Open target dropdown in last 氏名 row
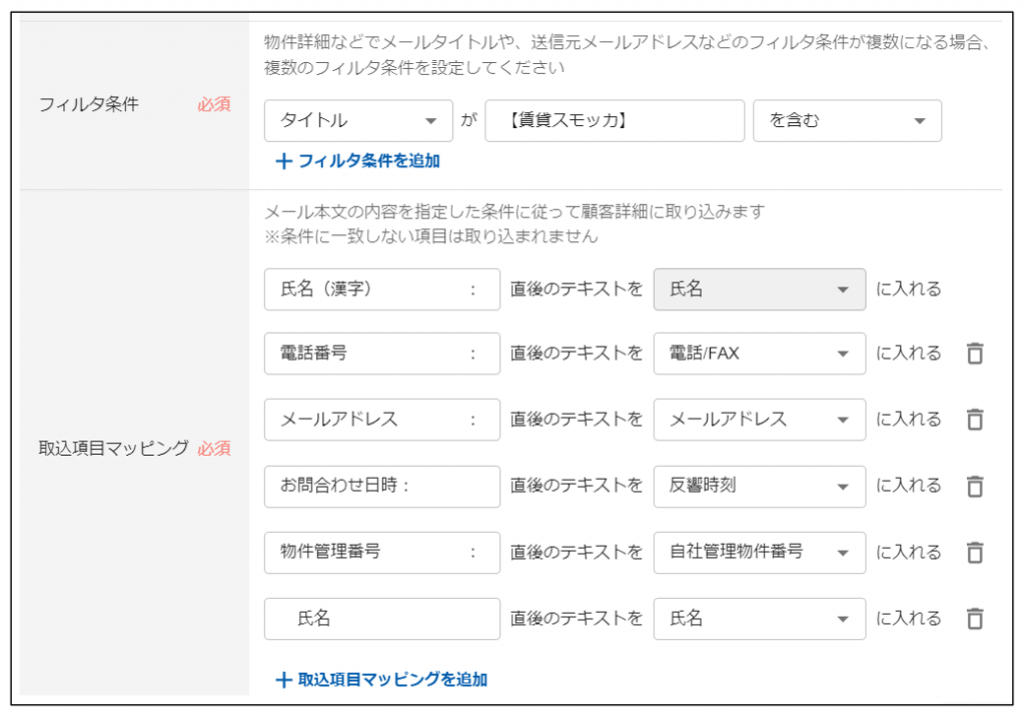 click(760, 618)
